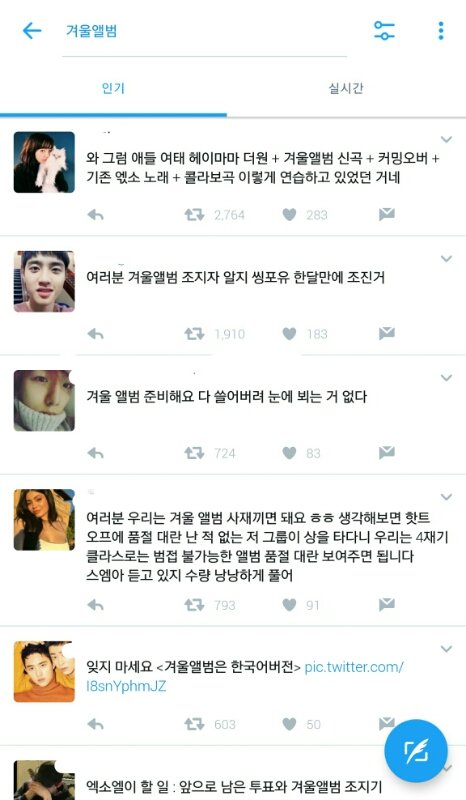The width and height of the screenshot is (466, 800).
Task: Expand options chevron on 사재끼면 tweet
Action: click(446, 497)
